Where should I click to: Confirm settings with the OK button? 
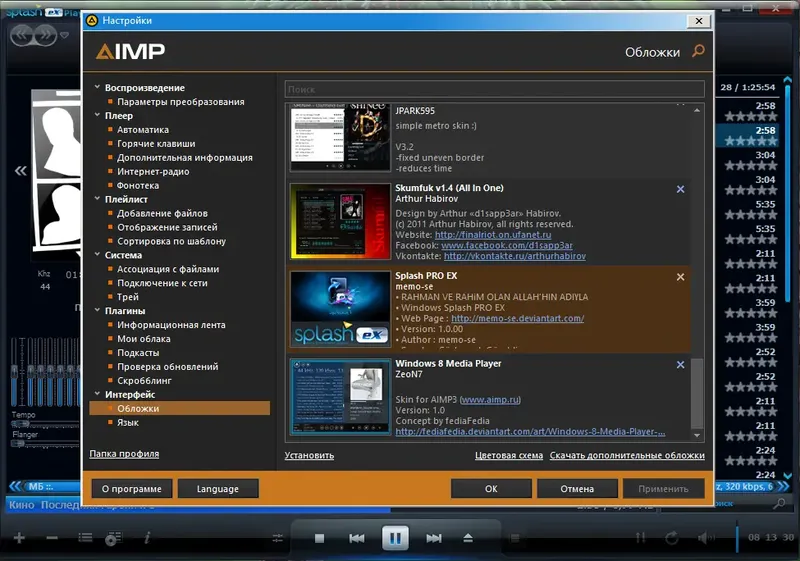(491, 489)
